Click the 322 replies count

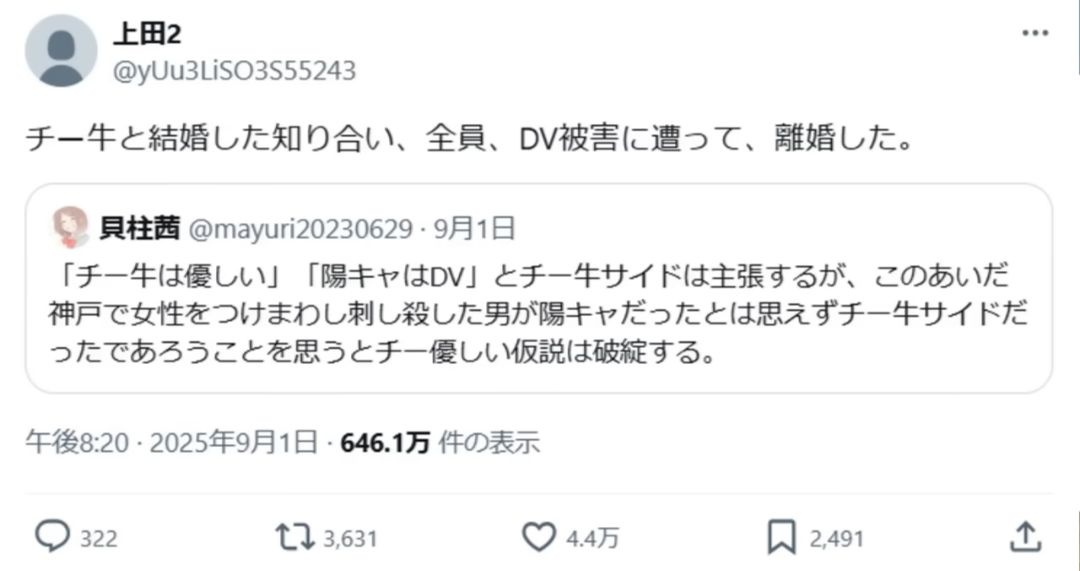click(98, 538)
